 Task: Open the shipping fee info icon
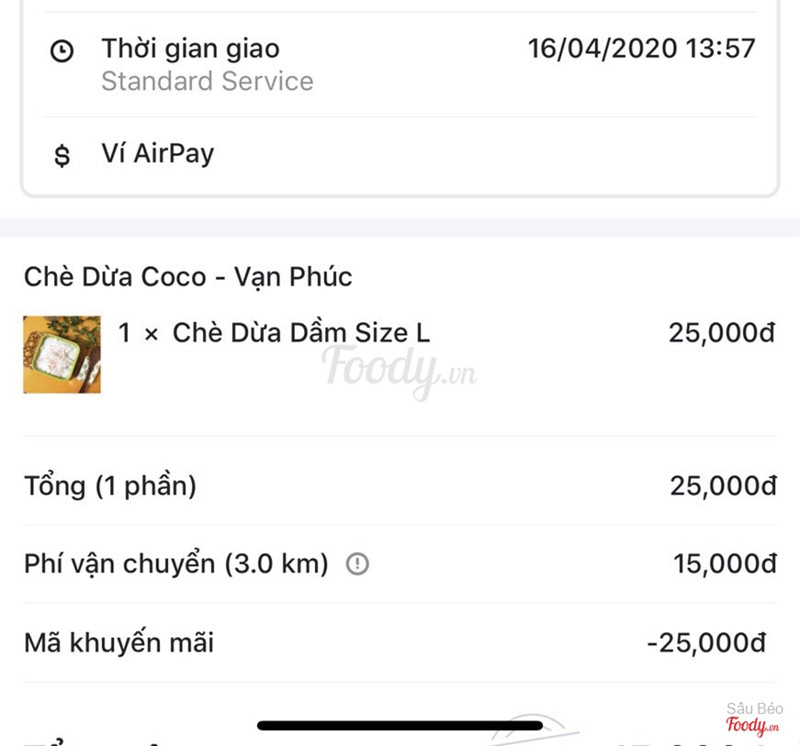(357, 565)
